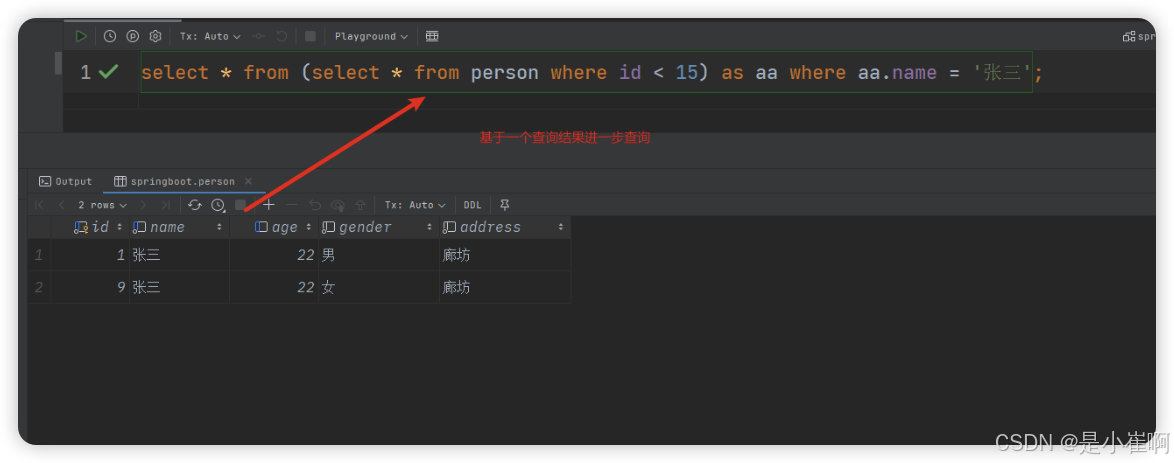
Task: Go to last page of results
Action: (165, 205)
